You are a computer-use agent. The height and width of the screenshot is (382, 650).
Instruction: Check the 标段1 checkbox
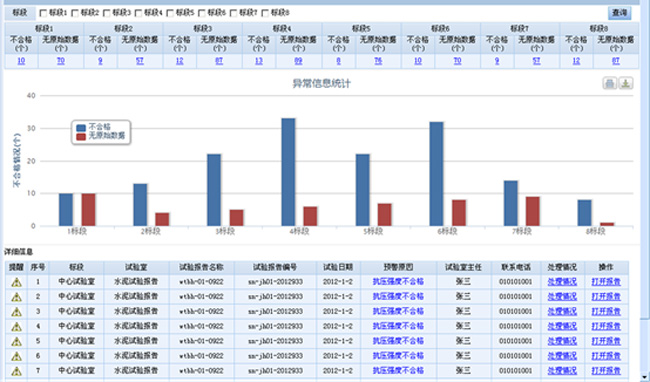point(43,13)
